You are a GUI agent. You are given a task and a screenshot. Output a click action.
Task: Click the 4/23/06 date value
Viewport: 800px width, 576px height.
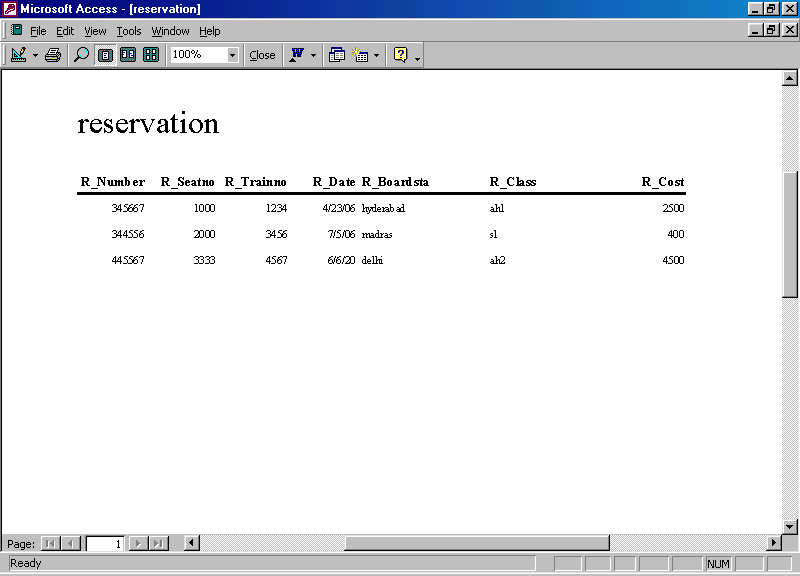point(339,208)
